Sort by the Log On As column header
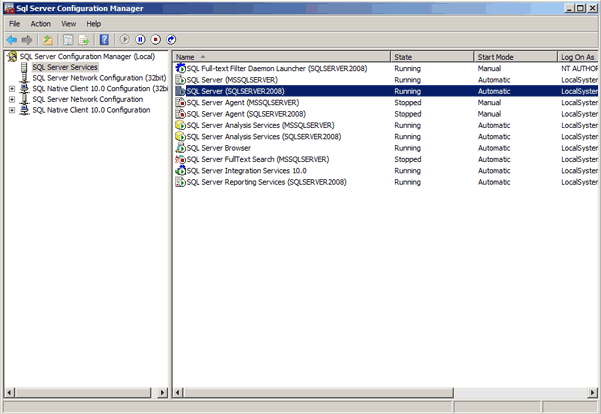 pyautogui.click(x=578, y=57)
